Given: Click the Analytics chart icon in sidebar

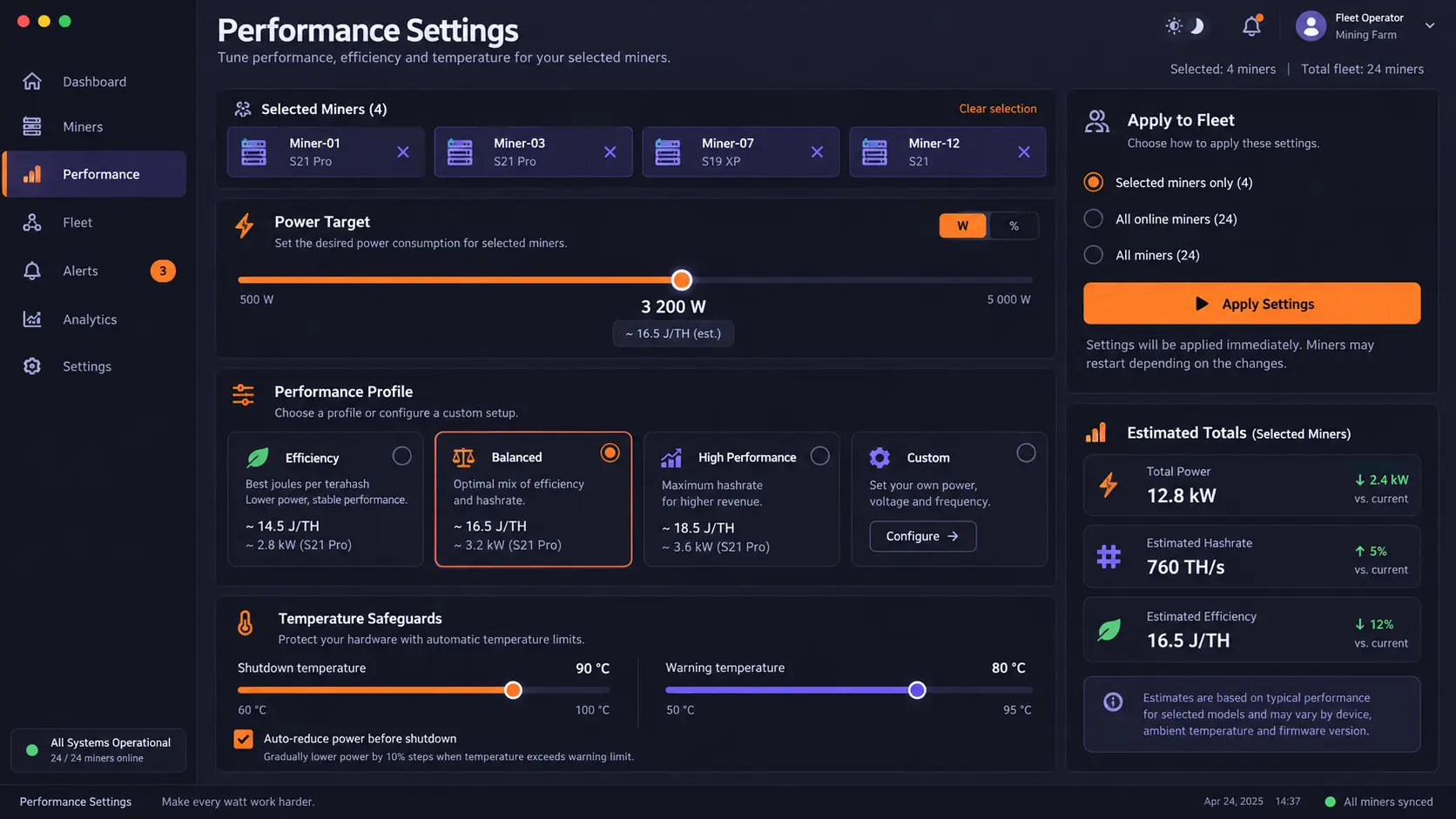Looking at the screenshot, I should point(32,319).
